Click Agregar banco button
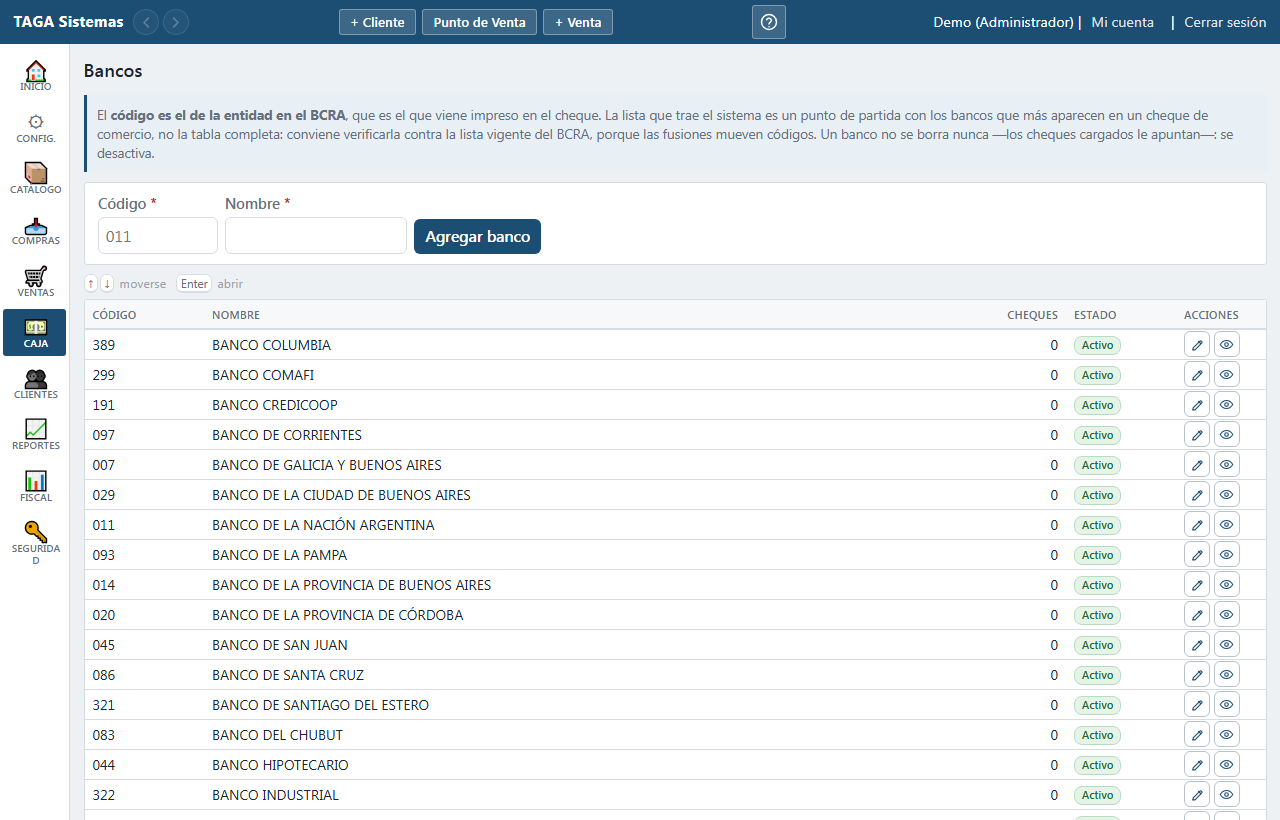1280x820 pixels. click(x=477, y=237)
